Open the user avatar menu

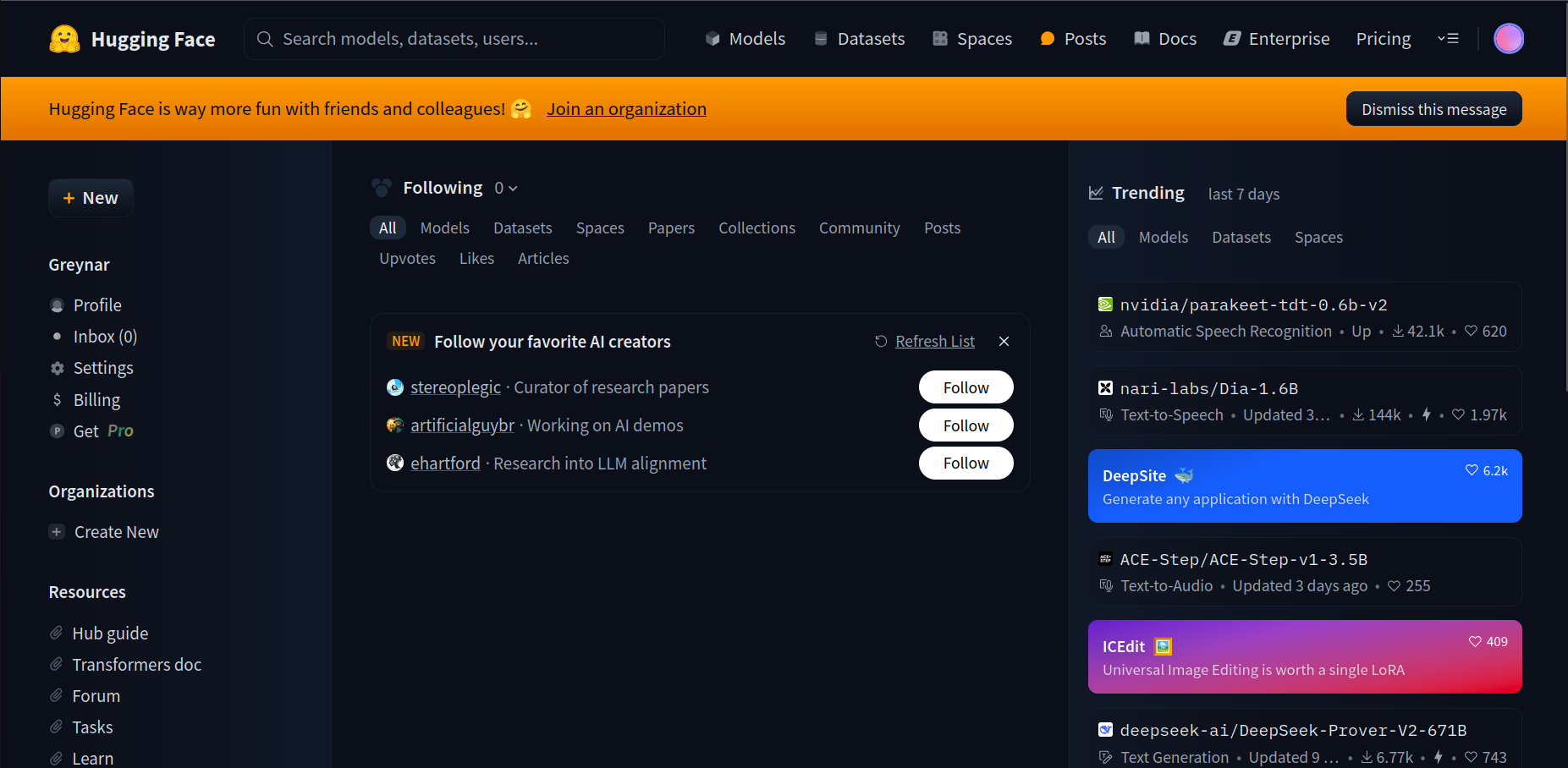coord(1508,39)
